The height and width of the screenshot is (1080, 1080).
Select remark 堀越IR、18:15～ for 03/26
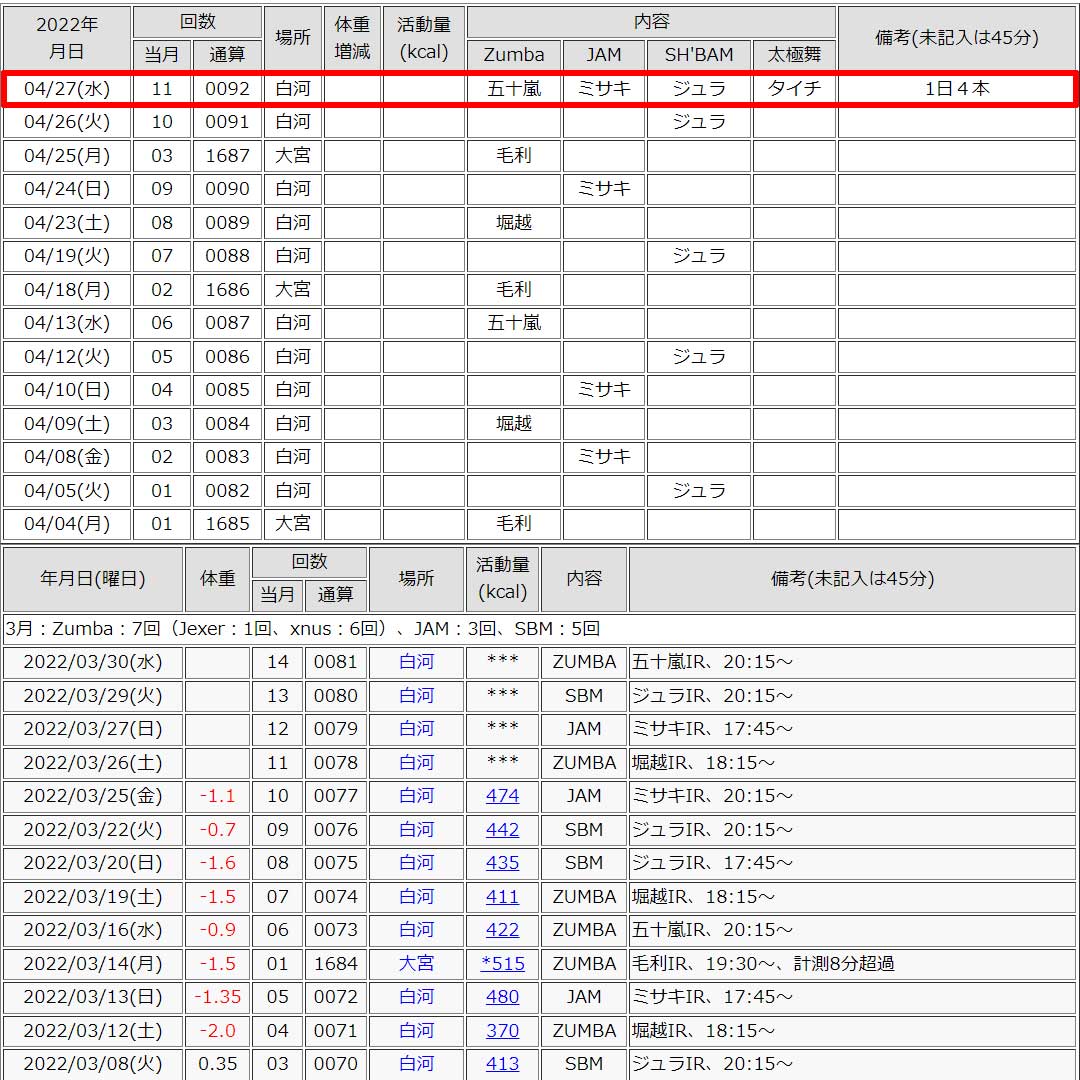coord(703,762)
